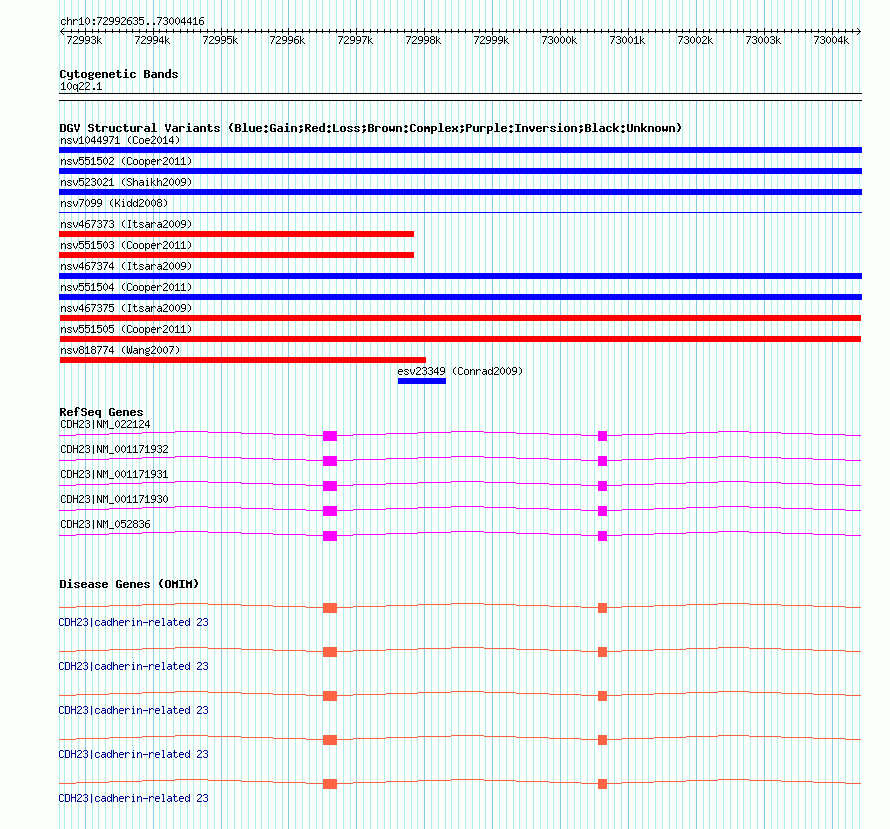The image size is (890, 829).
Task: Open the second CDH23|cadherin-related 23 OMIM link
Action: 133,666
